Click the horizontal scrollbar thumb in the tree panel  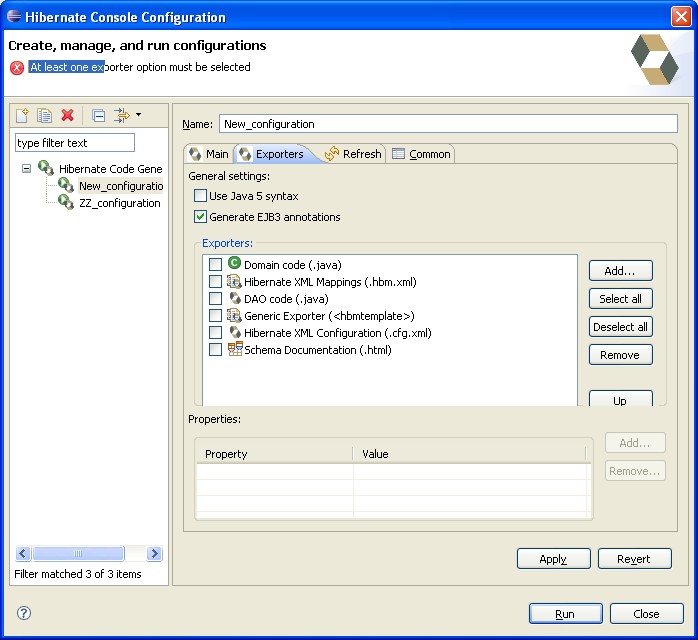(78, 553)
